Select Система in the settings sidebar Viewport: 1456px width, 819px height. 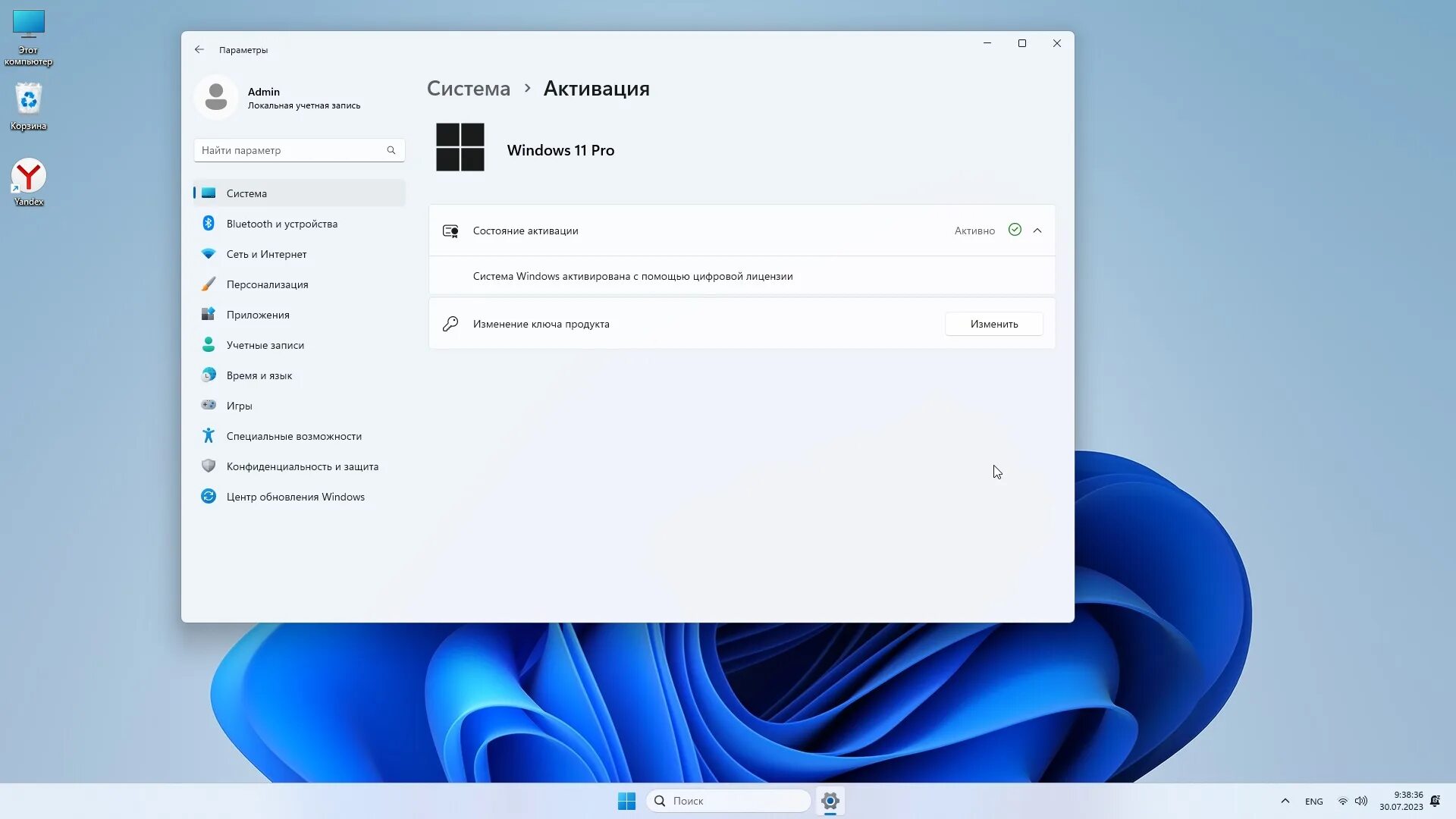(x=246, y=193)
